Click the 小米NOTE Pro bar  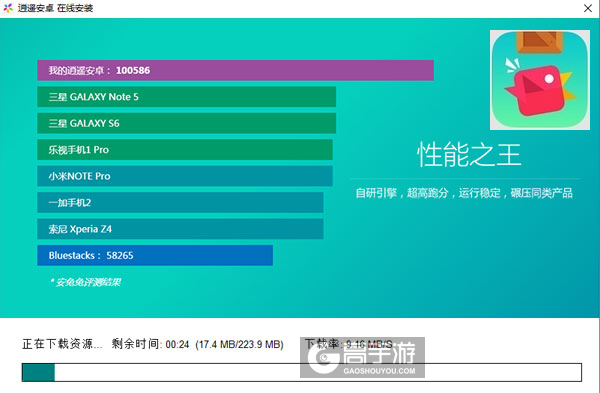pyautogui.click(x=185, y=176)
